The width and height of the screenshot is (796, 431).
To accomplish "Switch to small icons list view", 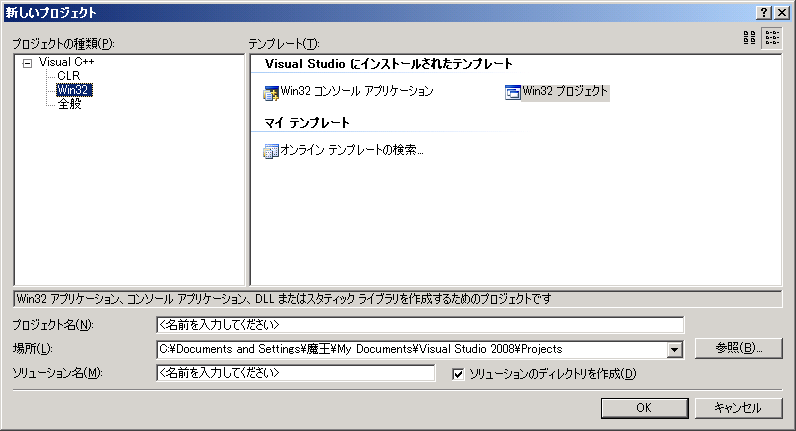I will tap(772, 38).
